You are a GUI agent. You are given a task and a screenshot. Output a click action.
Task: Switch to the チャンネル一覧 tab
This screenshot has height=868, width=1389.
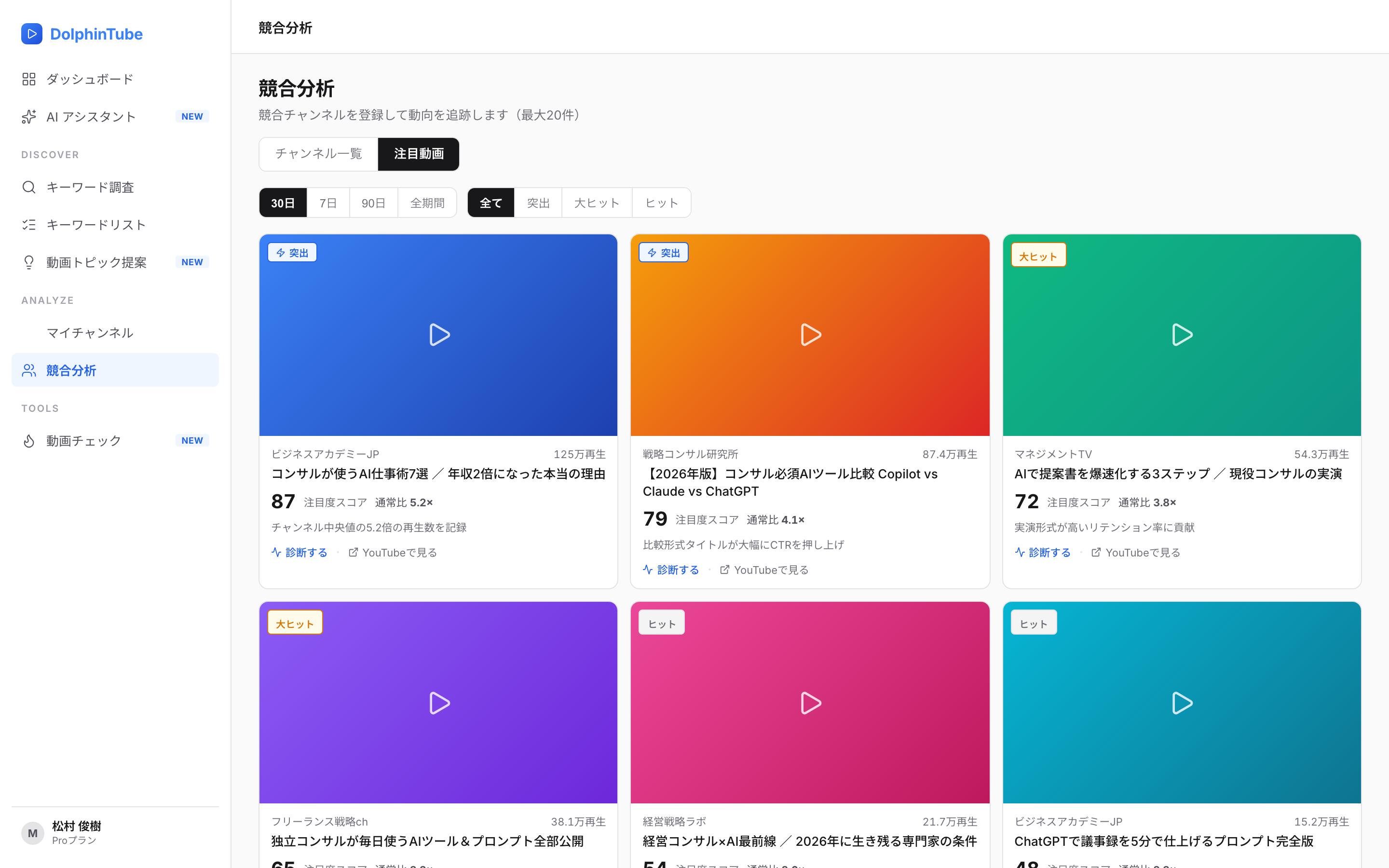click(x=318, y=154)
